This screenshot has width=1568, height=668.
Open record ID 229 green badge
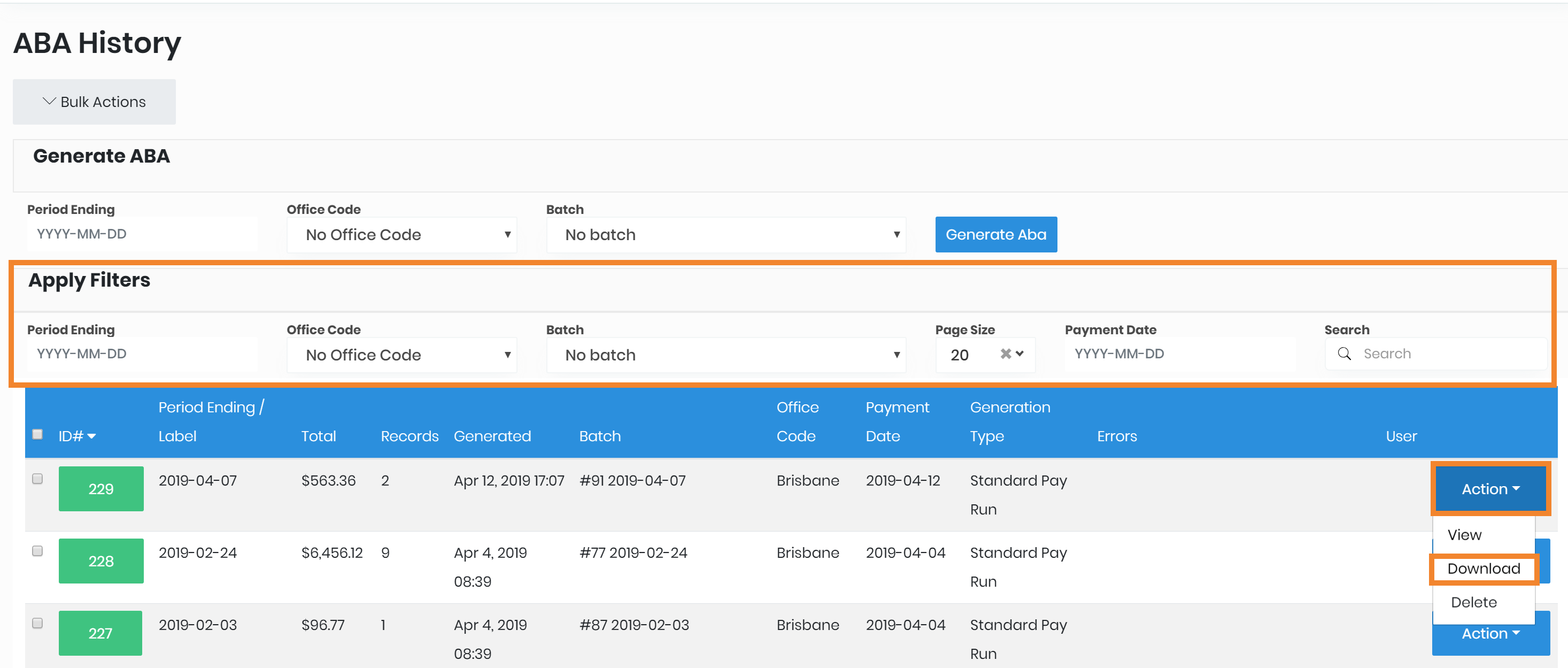tap(101, 489)
